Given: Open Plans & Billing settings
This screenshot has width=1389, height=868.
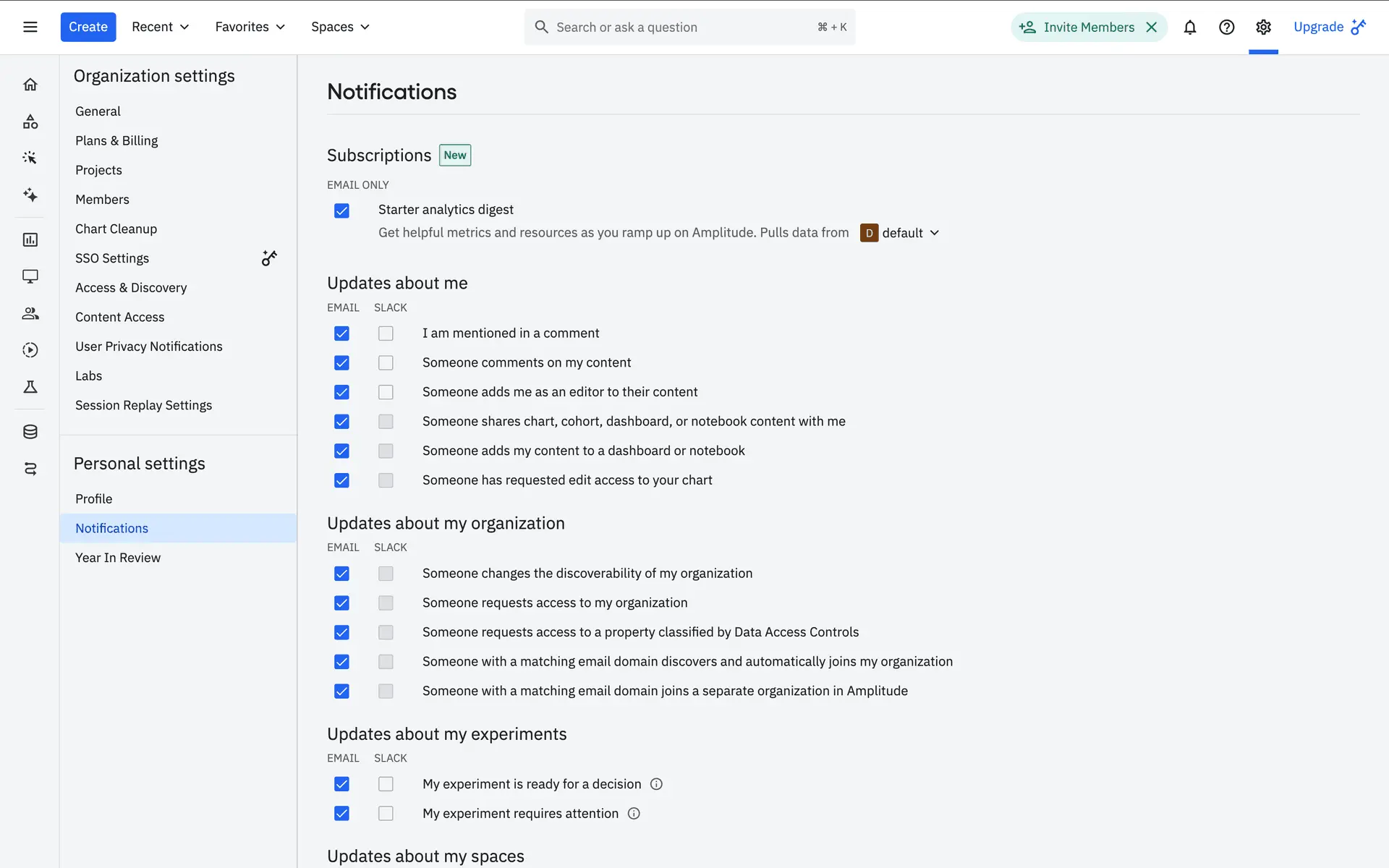Looking at the screenshot, I should pos(116,141).
